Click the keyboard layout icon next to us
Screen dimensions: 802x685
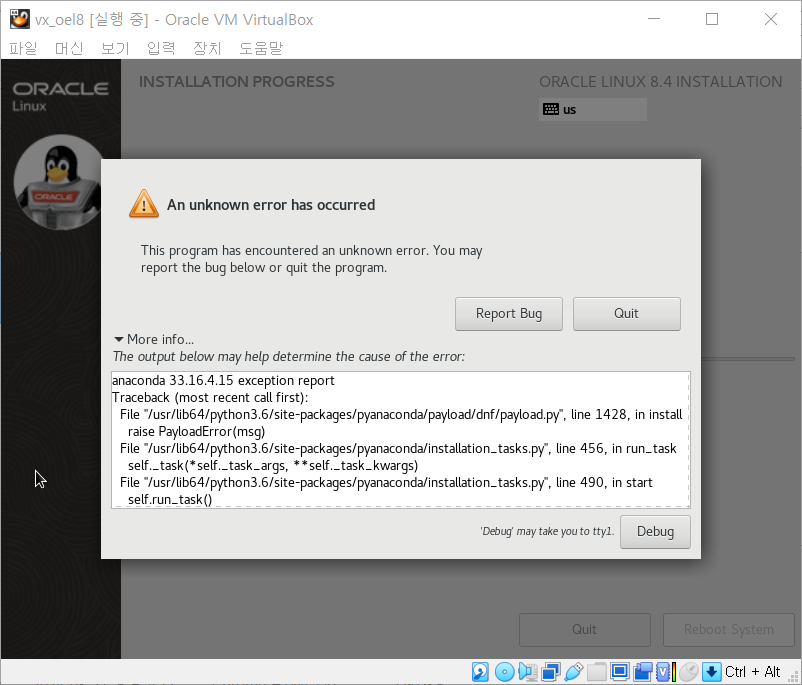[551, 109]
